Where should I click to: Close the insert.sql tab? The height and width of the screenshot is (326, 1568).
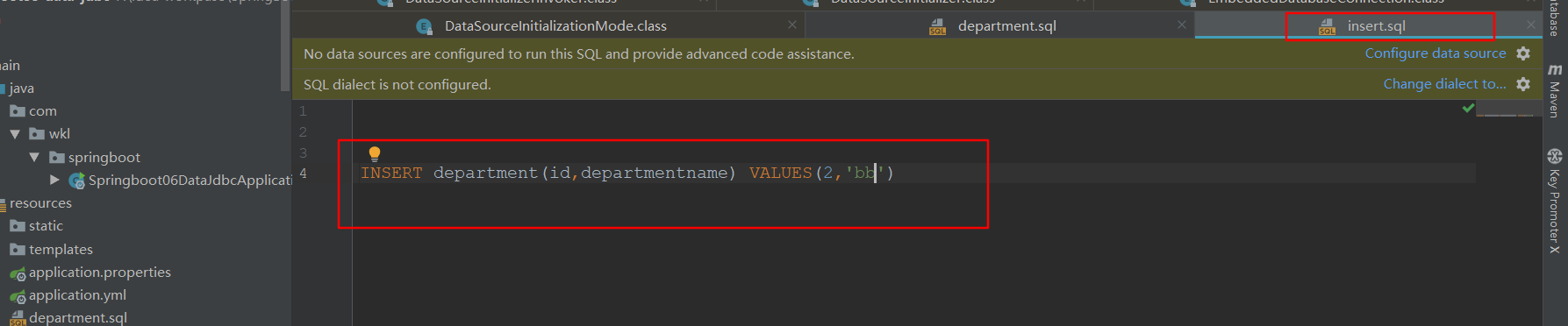point(1531,25)
